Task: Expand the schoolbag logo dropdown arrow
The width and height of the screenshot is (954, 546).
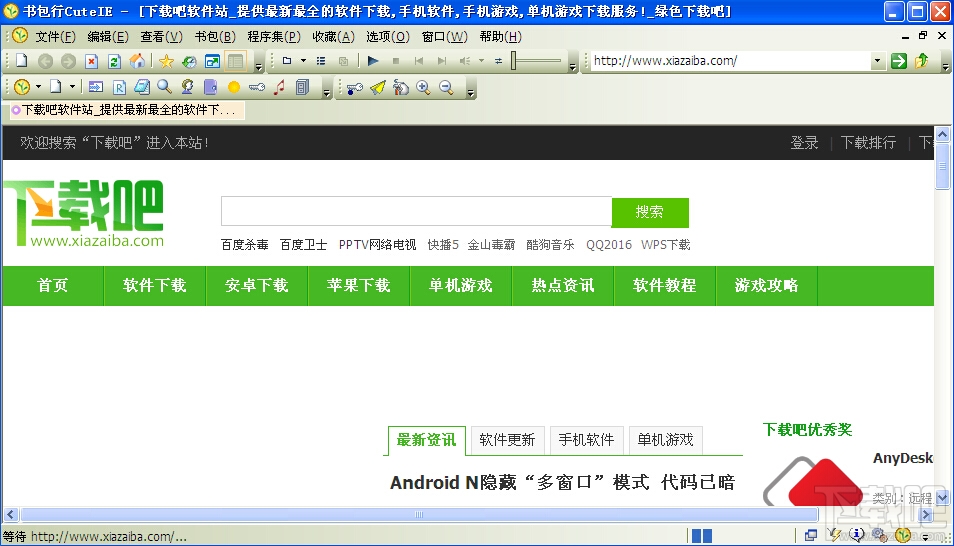Action: (38, 87)
